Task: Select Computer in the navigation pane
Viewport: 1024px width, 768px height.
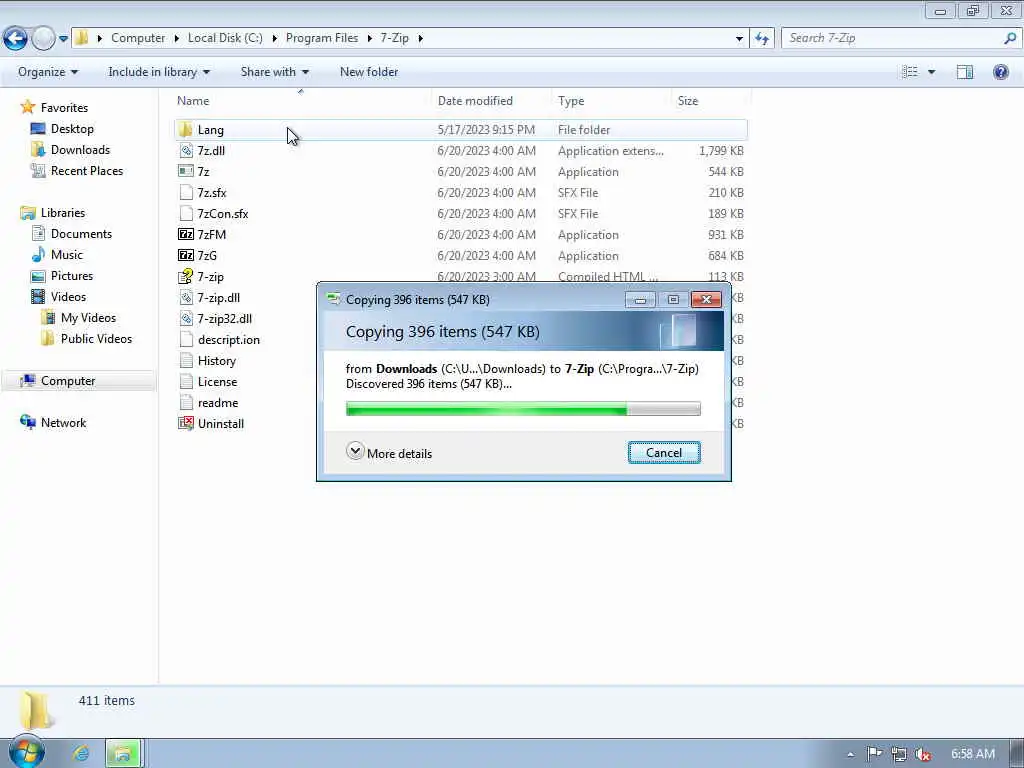Action: click(68, 381)
